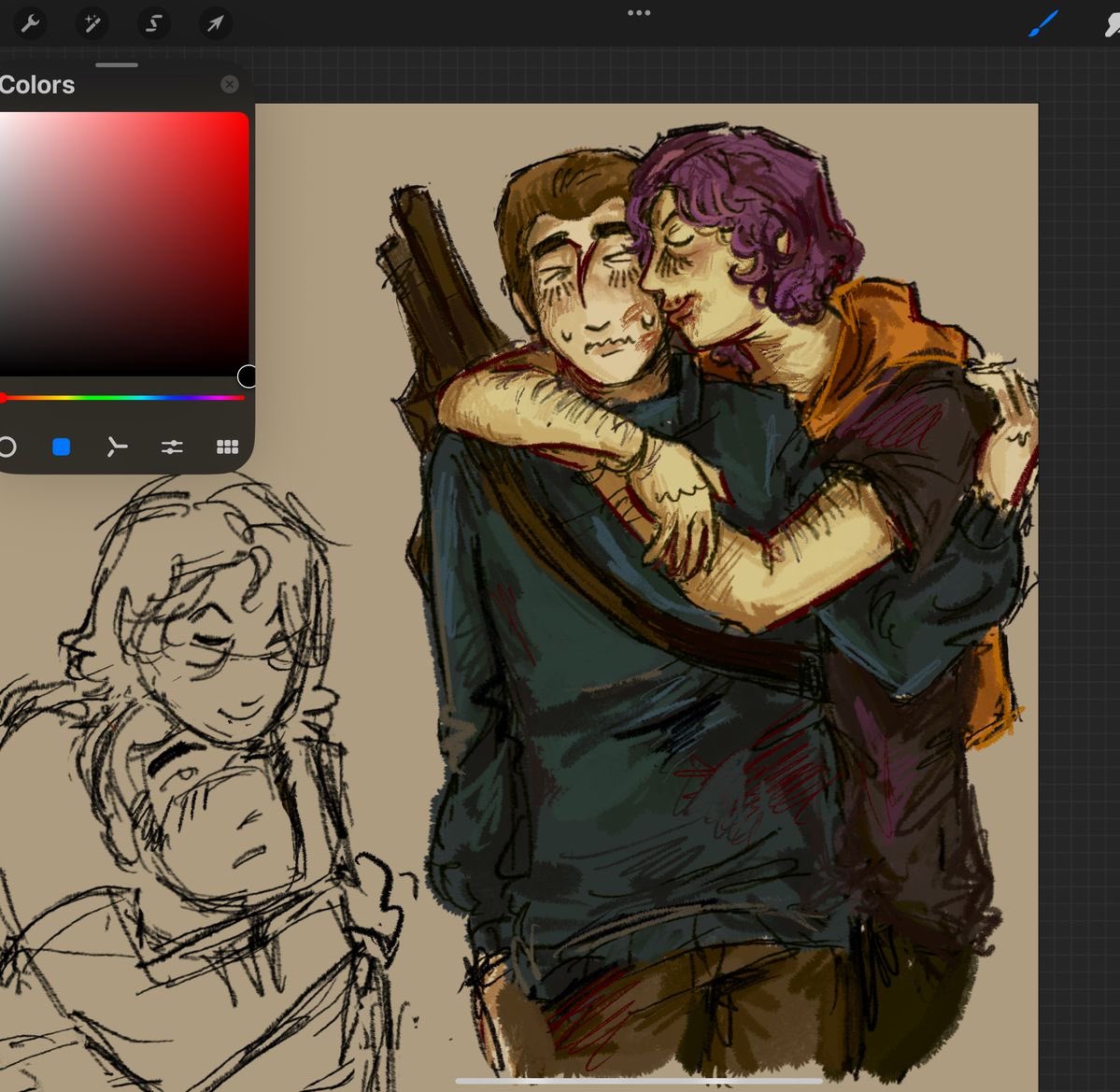Switch to the Disc color tab
Viewport: 1120px width, 1092px height.
click(7, 447)
